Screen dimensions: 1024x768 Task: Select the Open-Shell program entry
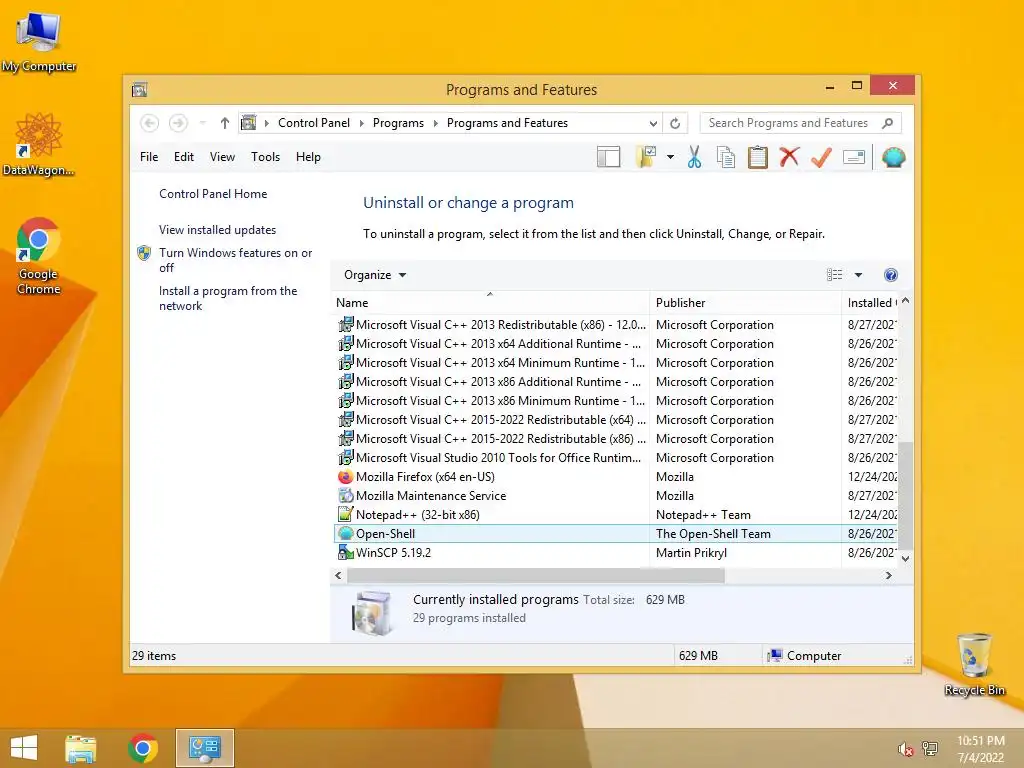coord(615,534)
